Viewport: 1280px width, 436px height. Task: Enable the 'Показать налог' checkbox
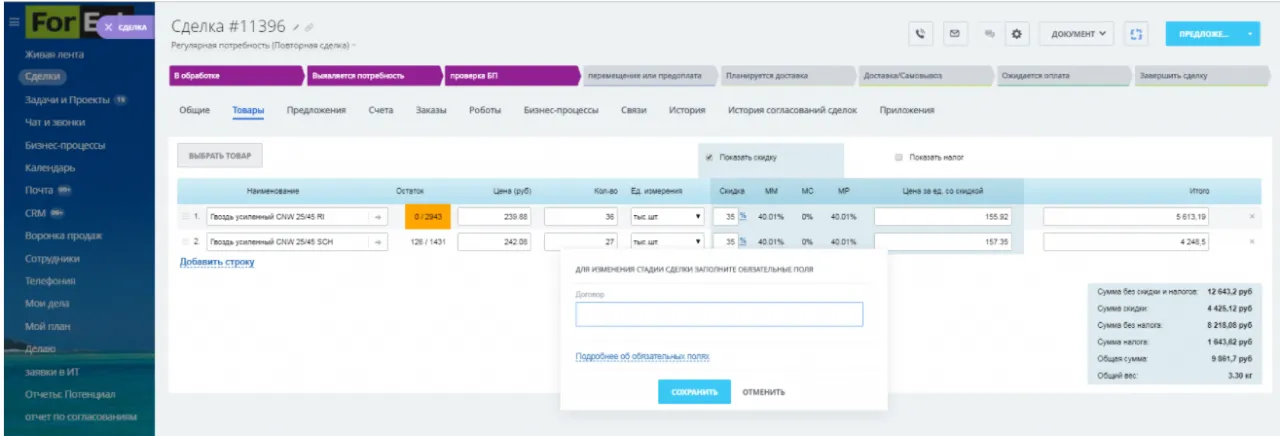coord(899,157)
